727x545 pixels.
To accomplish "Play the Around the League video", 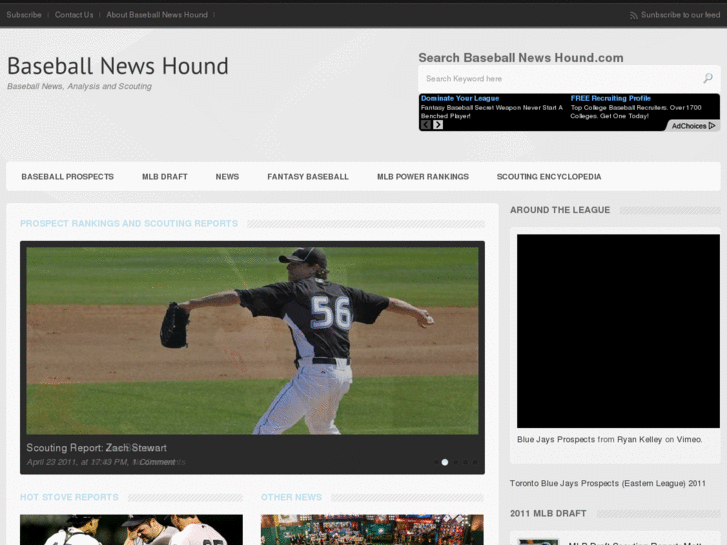I will pos(618,331).
